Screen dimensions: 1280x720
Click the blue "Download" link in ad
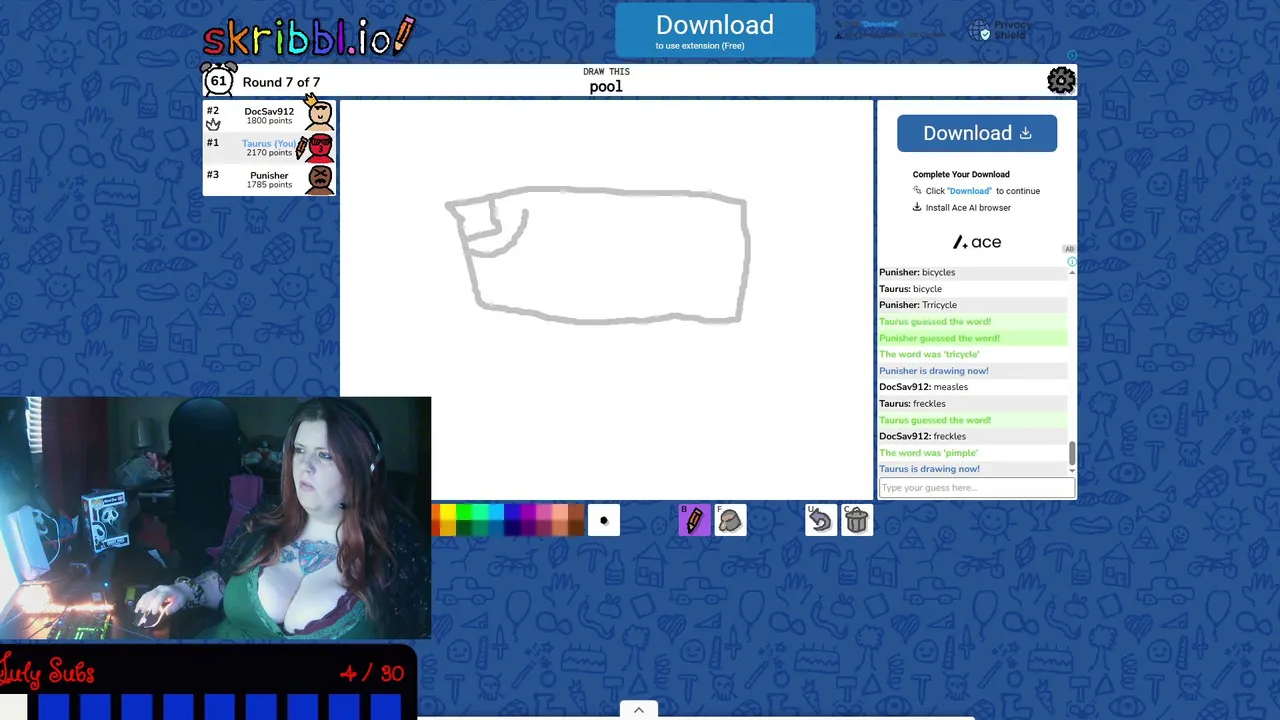pyautogui.click(x=969, y=191)
